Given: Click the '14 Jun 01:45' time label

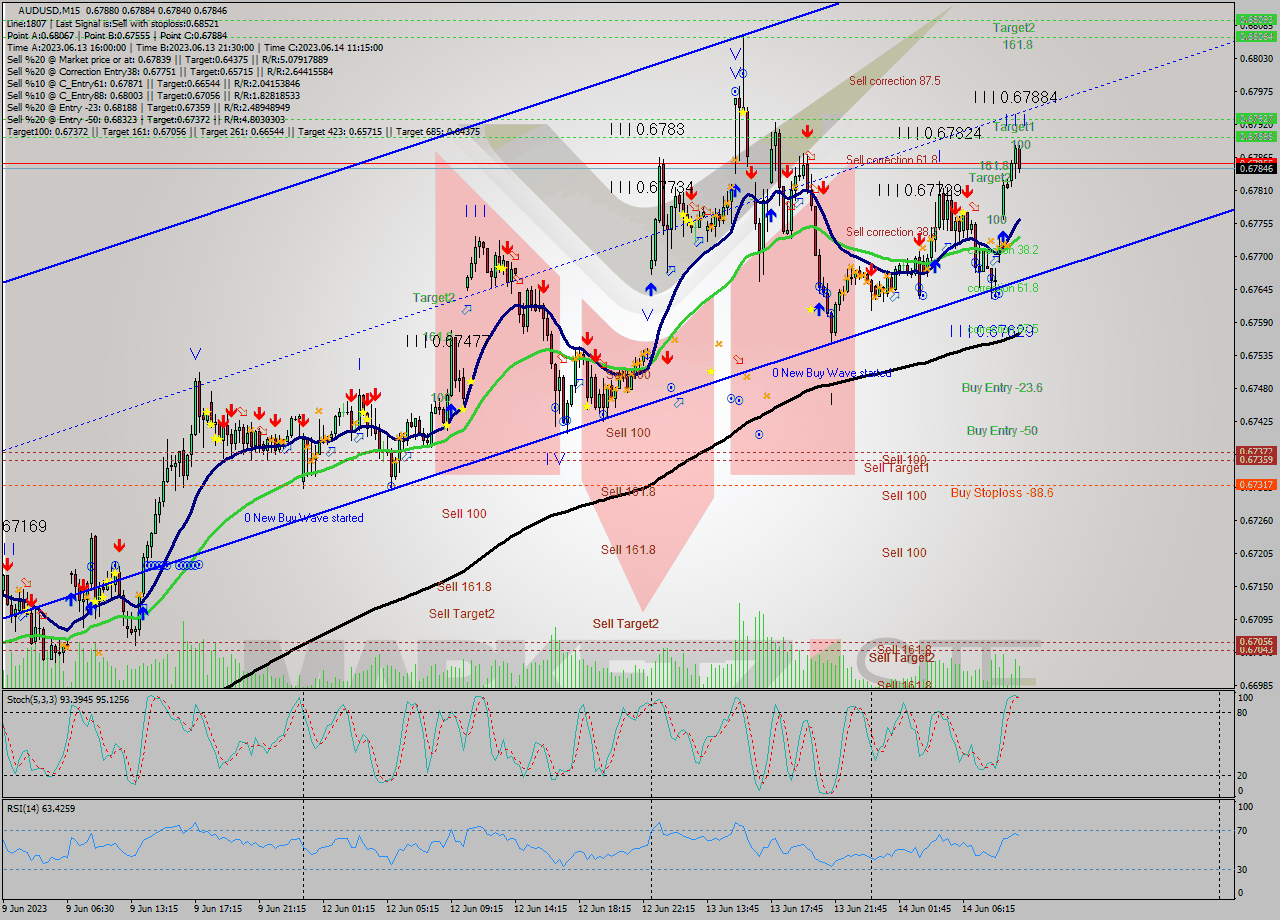Looking at the screenshot, I should (x=924, y=909).
